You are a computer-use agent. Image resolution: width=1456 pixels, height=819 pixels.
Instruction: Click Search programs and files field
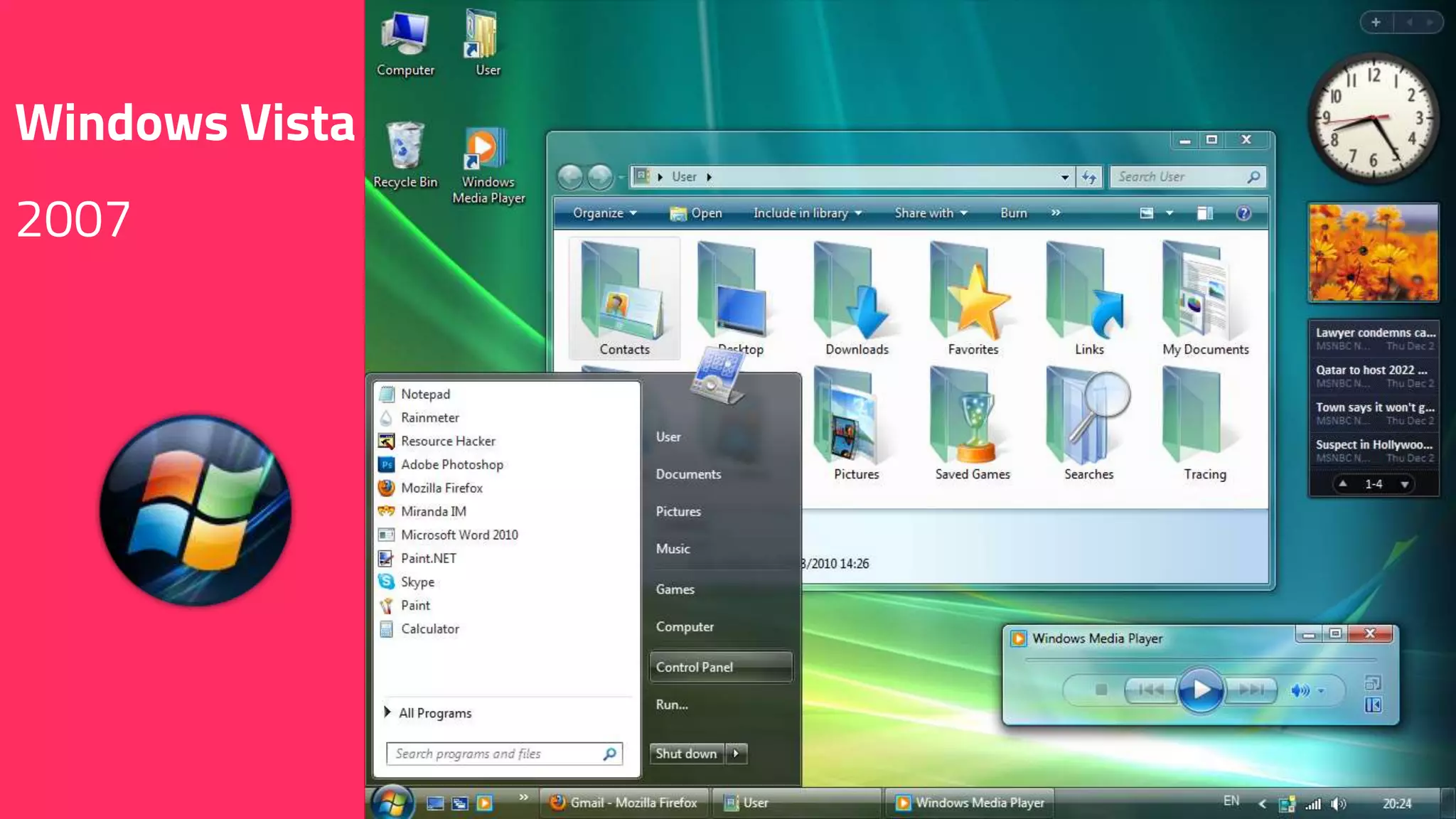tap(504, 754)
